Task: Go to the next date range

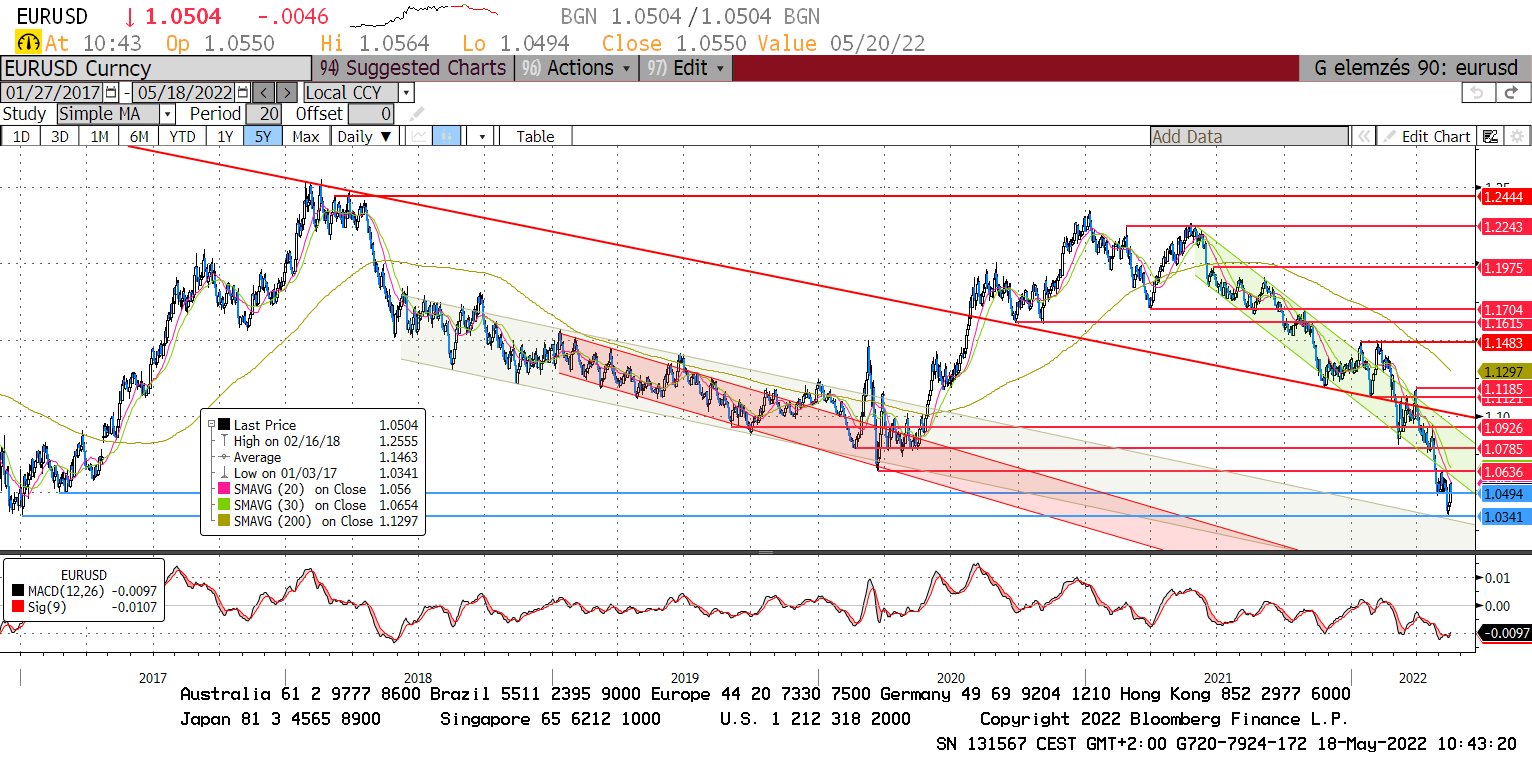Action: click(286, 93)
